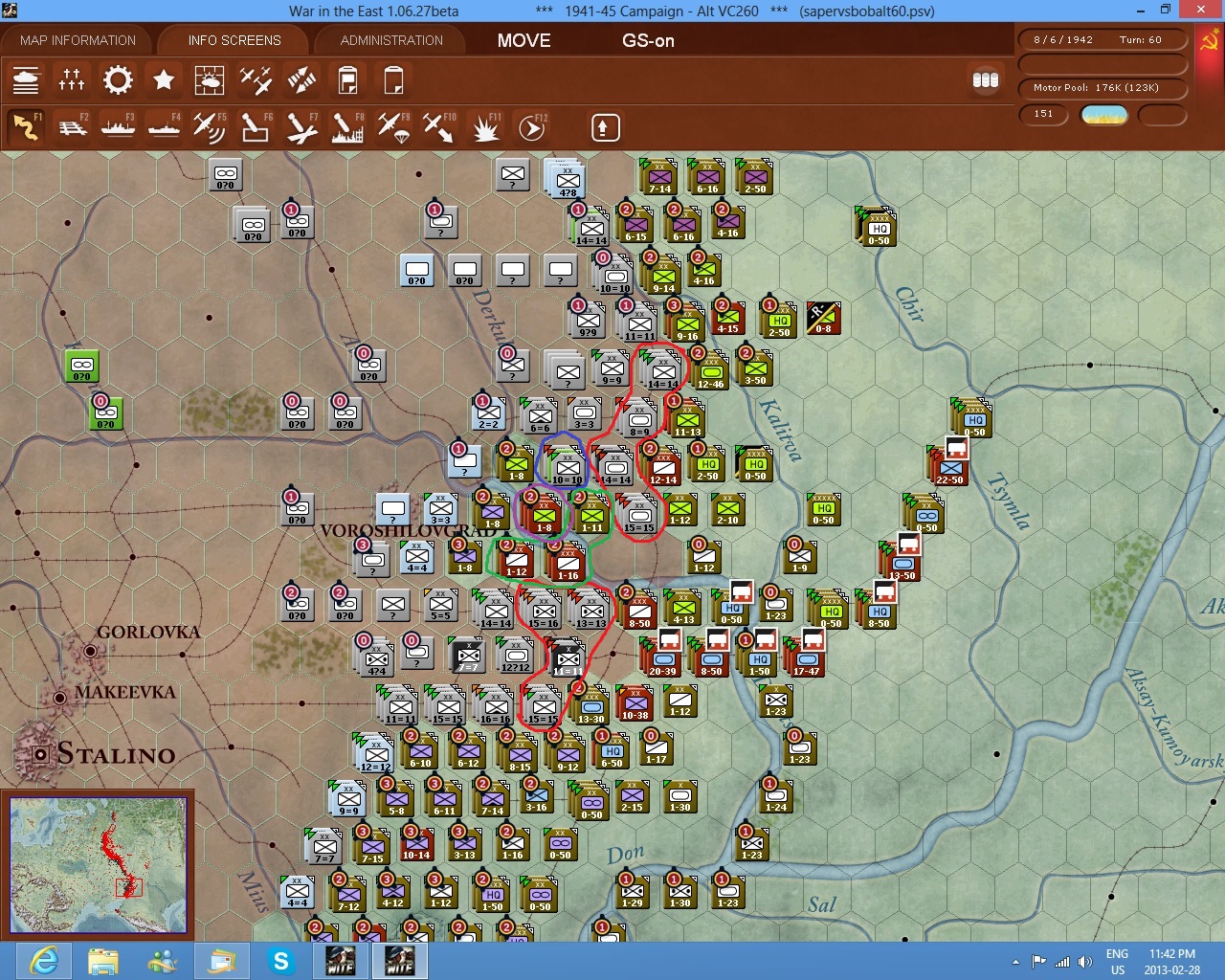This screenshot has width=1225, height=980.
Task: Click the three-barrels supply icon
Action: pyautogui.click(x=986, y=80)
